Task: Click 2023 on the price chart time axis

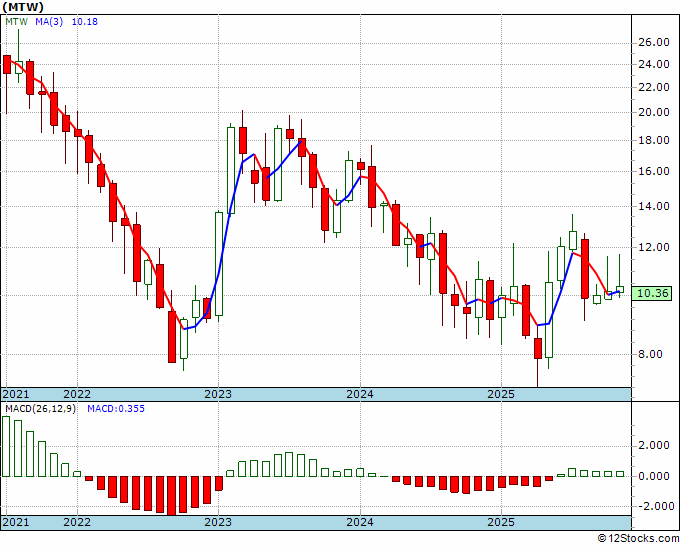Action: pos(218,394)
